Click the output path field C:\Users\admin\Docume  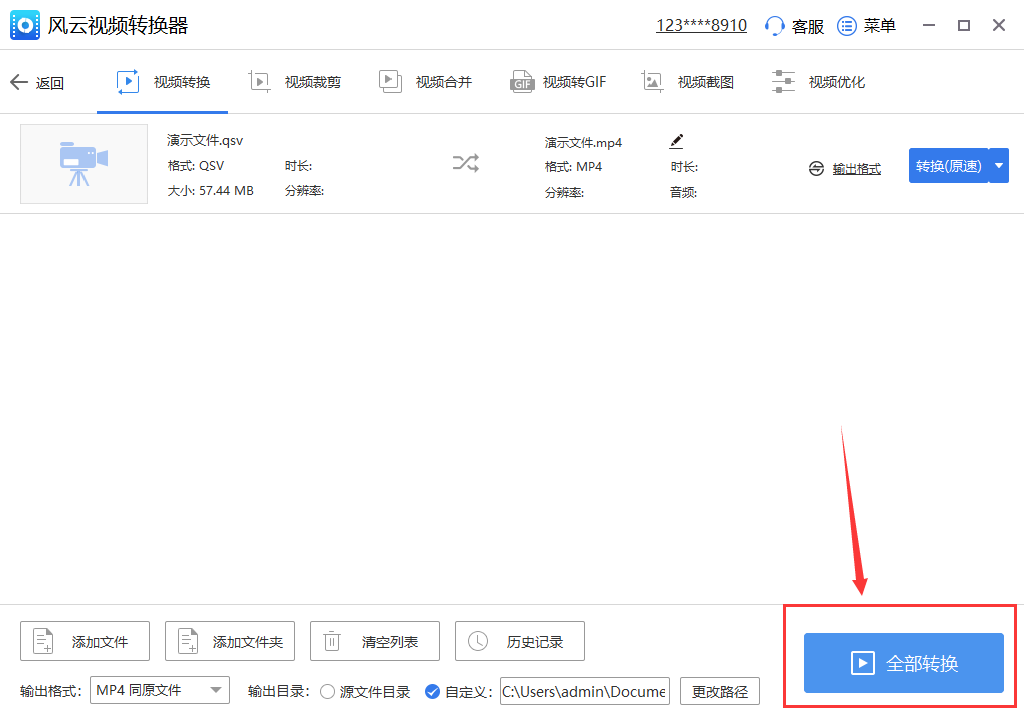coord(585,691)
